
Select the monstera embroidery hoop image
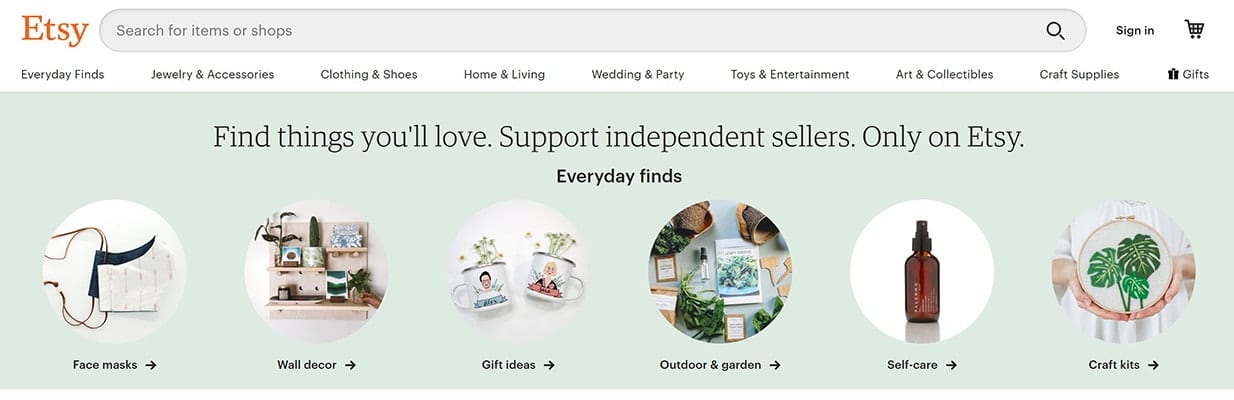[1123, 271]
